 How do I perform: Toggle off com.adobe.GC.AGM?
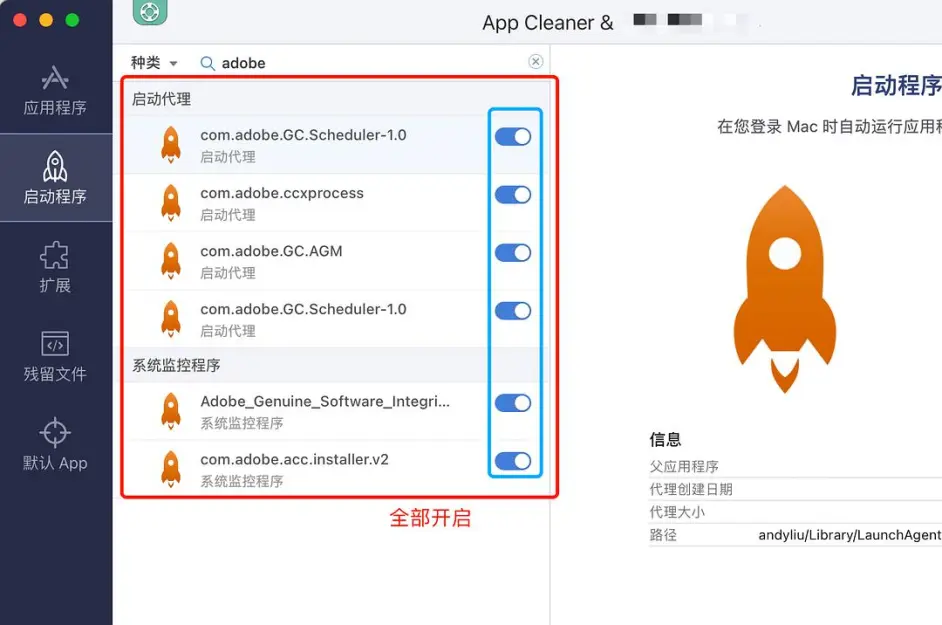click(x=513, y=252)
